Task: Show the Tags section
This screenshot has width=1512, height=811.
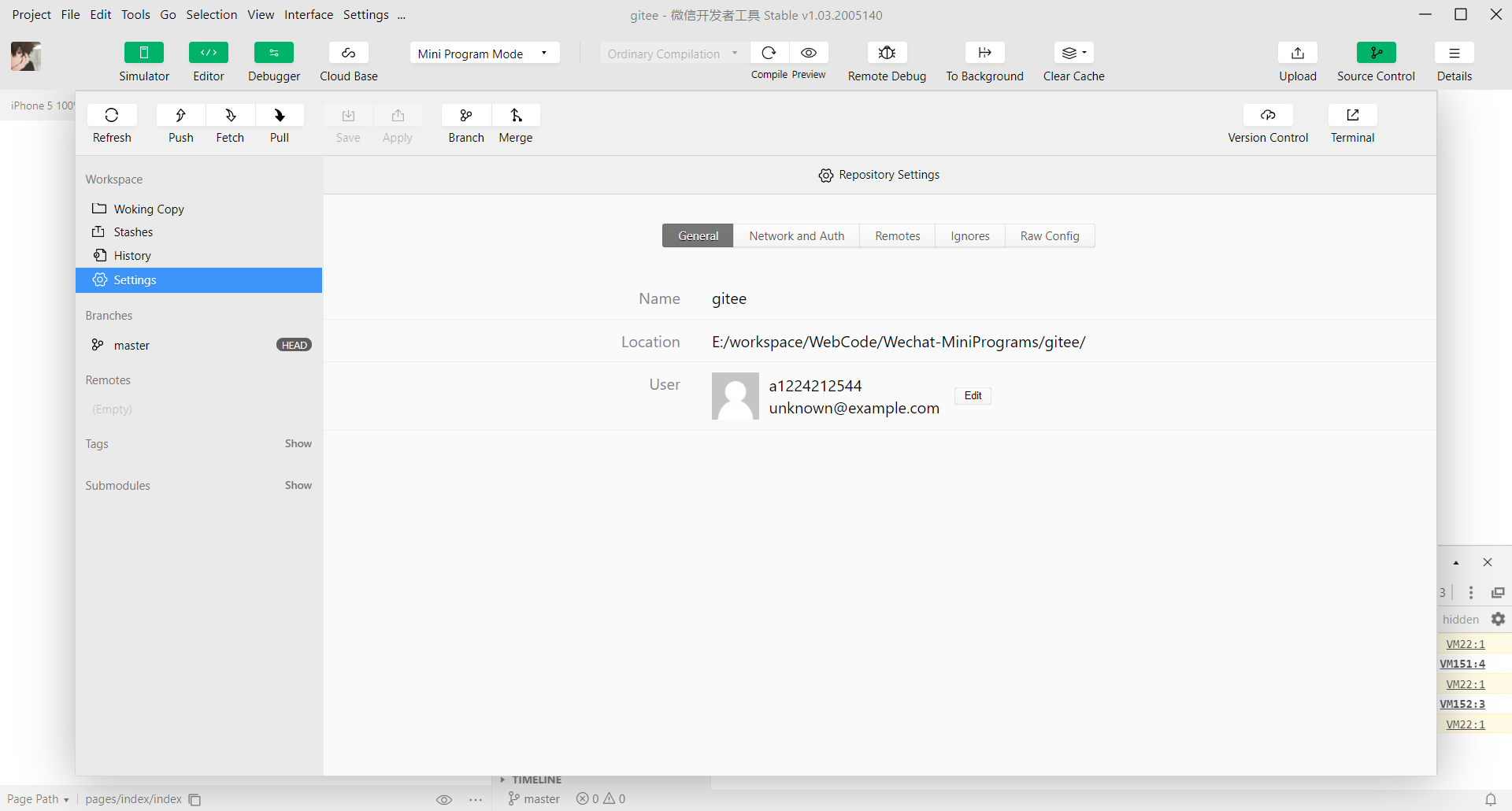Action: (298, 444)
